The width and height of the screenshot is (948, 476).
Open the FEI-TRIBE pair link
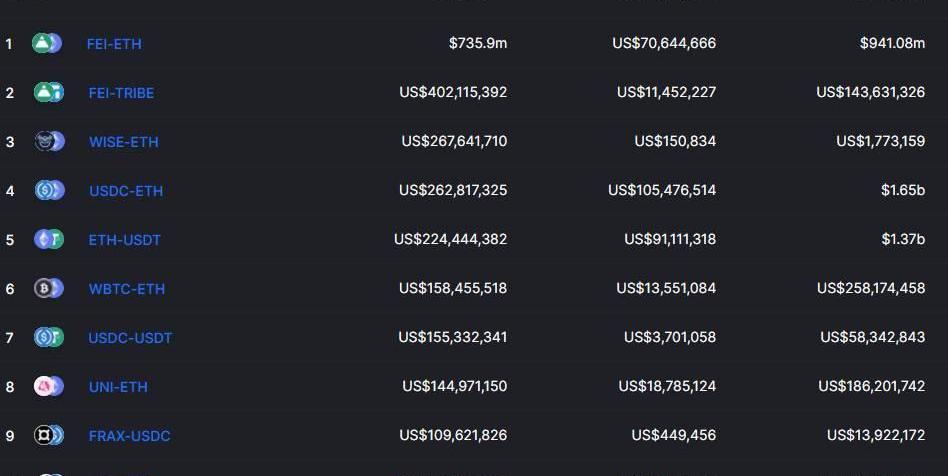122,93
